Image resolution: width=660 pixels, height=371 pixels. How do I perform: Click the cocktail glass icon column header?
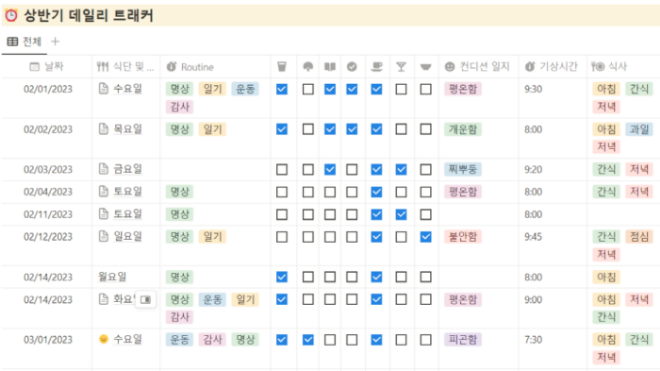coord(401,67)
